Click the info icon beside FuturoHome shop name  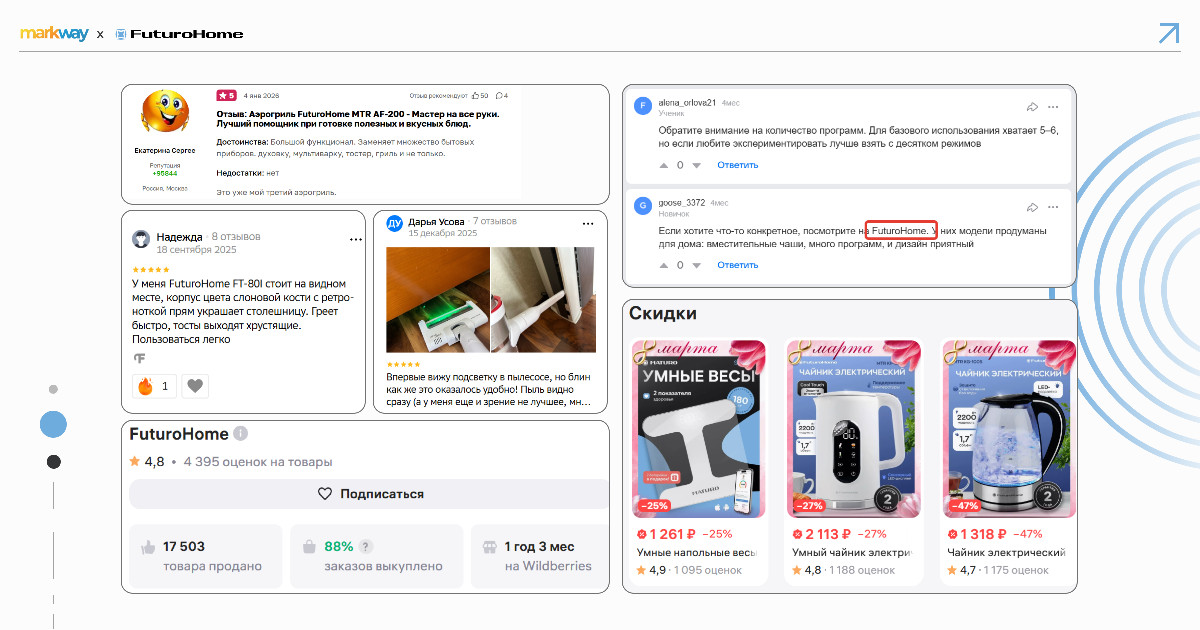(240, 435)
